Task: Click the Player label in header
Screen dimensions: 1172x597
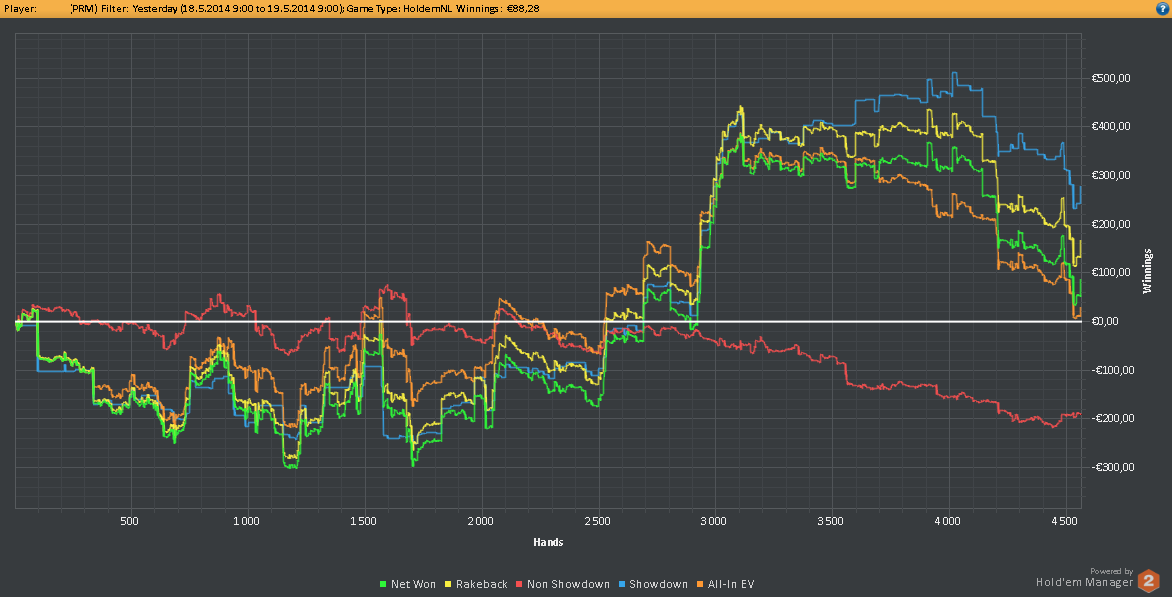Action: (x=20, y=8)
